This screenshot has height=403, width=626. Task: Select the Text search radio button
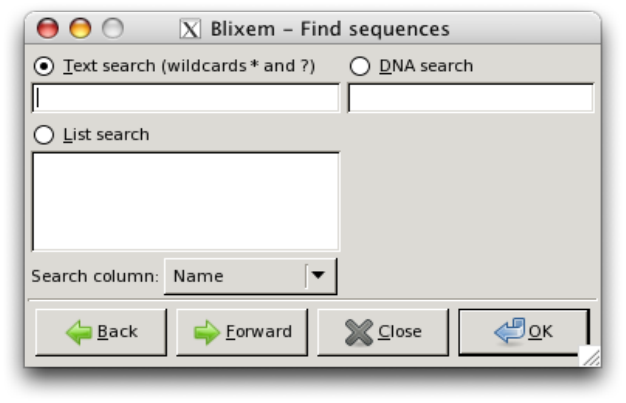point(44,66)
